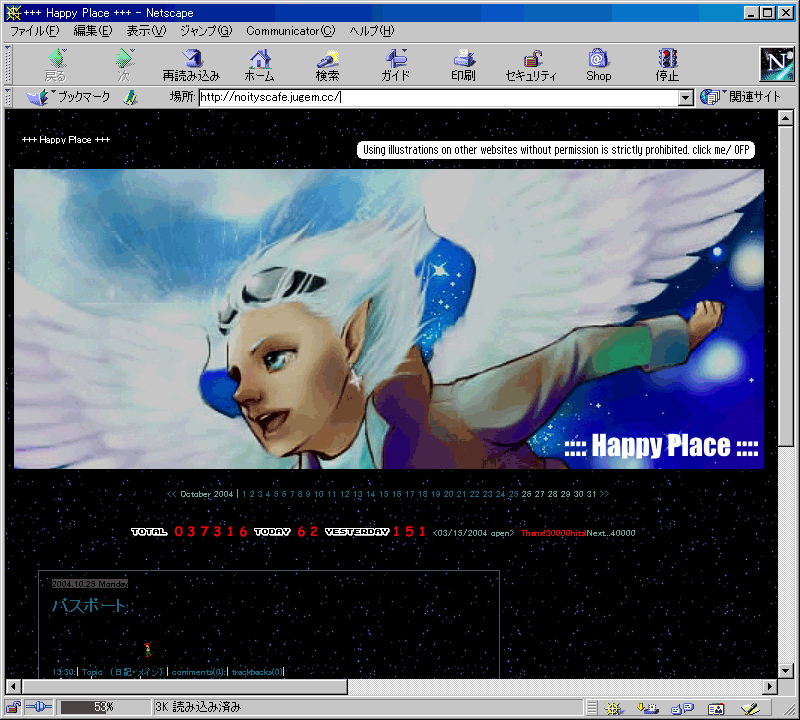
Task: Open calendar day 1 link
Action: click(244, 494)
